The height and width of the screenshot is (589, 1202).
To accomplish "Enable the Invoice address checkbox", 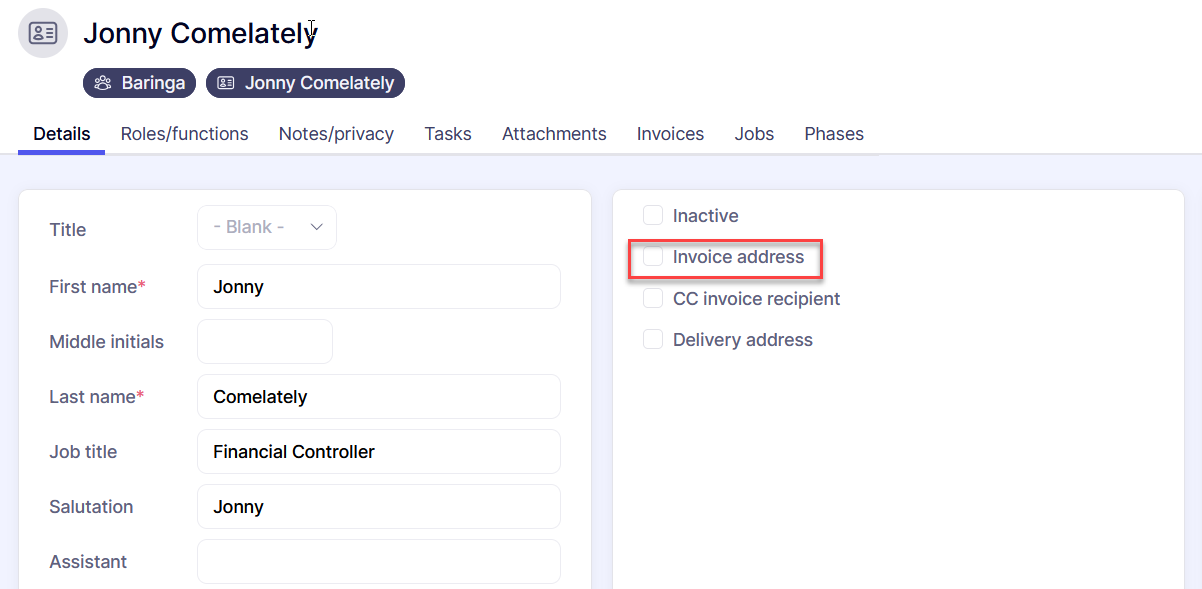I will click(x=653, y=257).
